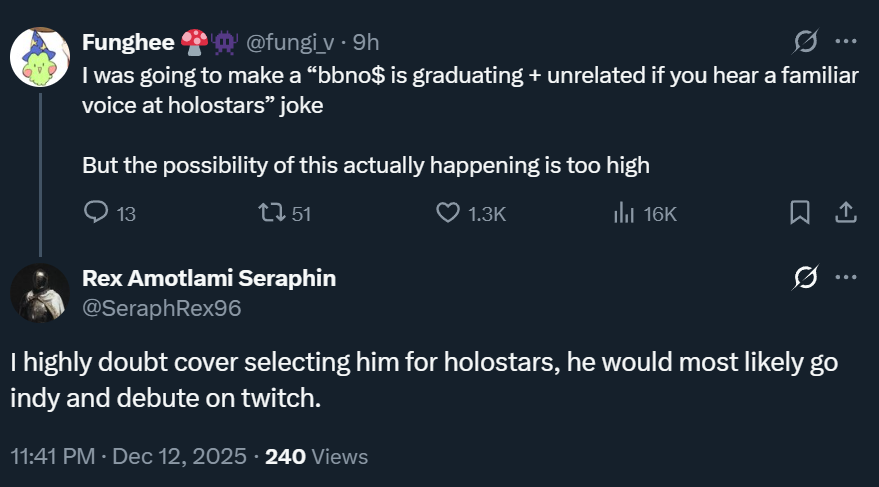879x487 pixels.
Task: Bookmark Funghee's tweet
Action: (x=800, y=213)
